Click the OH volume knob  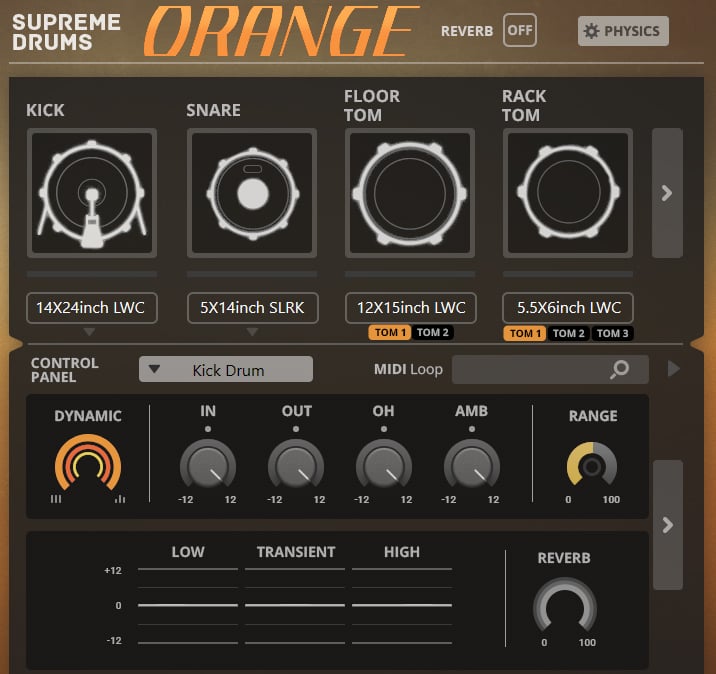tap(384, 466)
